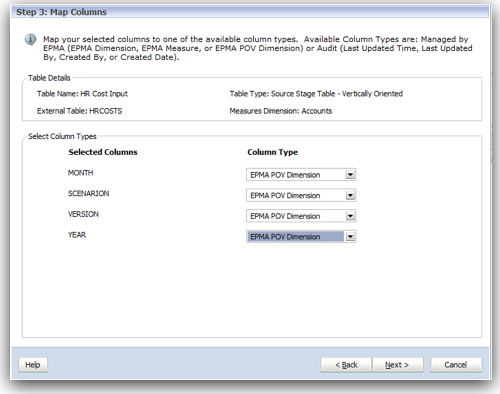
Task: Select the YEAR column label
Action: (77, 235)
